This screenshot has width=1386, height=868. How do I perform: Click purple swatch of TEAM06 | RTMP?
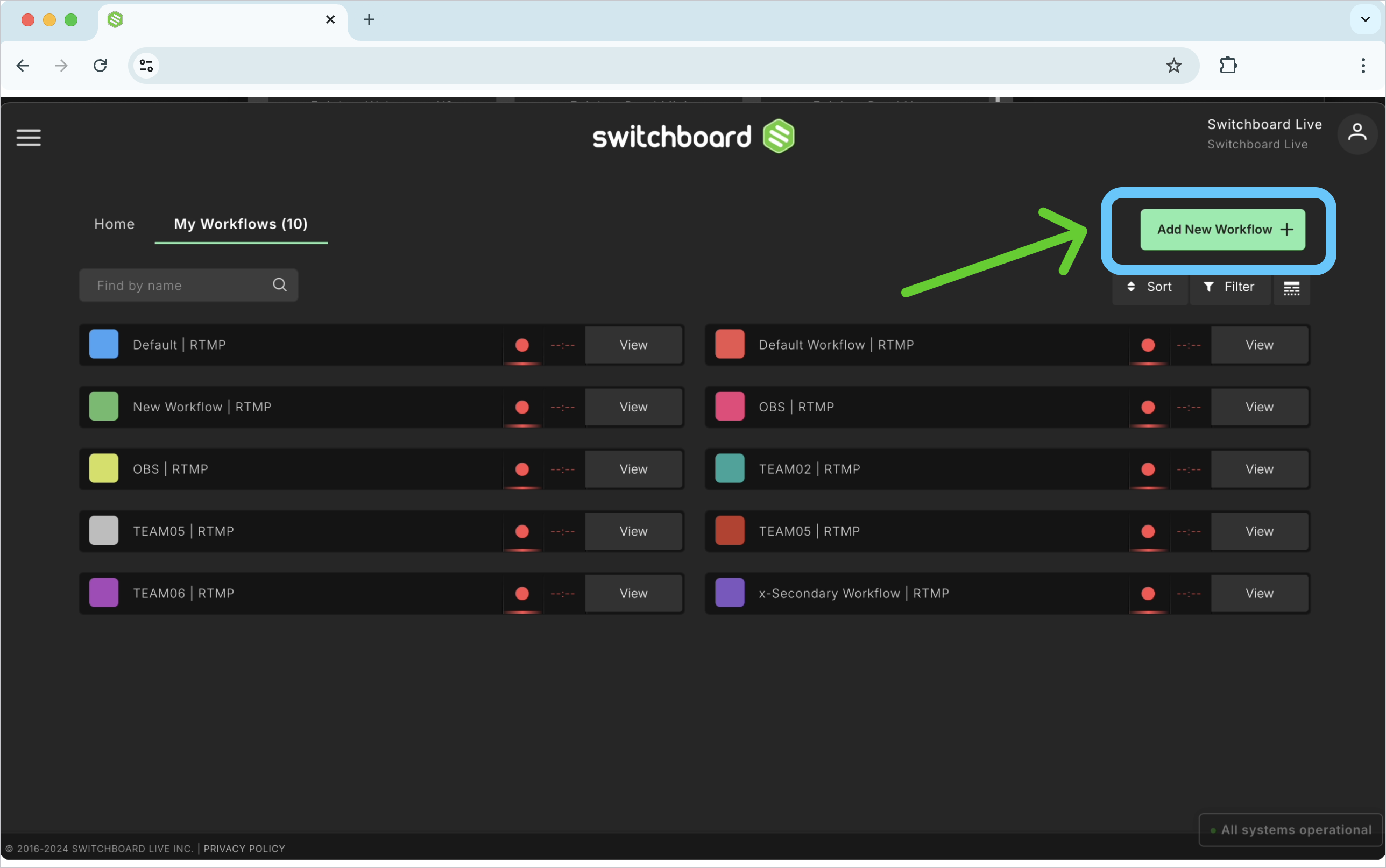click(104, 593)
